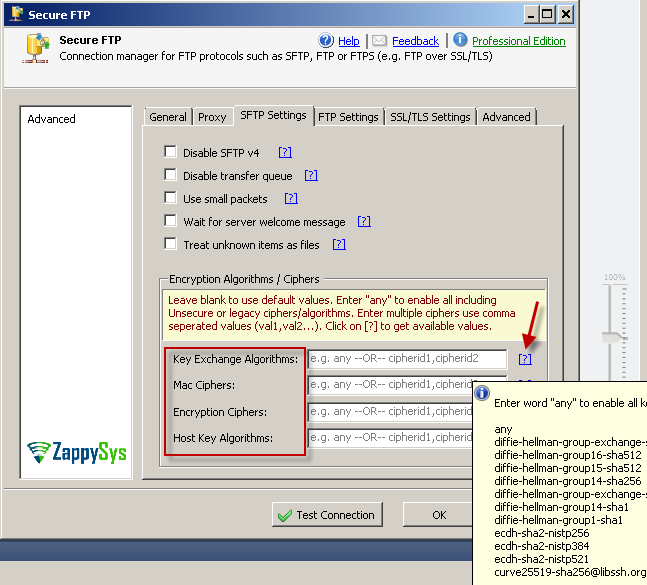Click the Mac Ciphers label
This screenshot has height=585, width=647.
[x=204, y=385]
